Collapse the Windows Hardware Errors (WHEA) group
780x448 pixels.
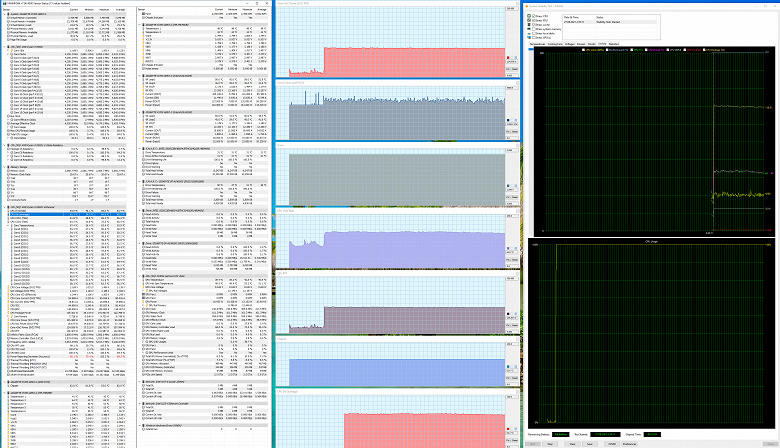(x=140, y=426)
